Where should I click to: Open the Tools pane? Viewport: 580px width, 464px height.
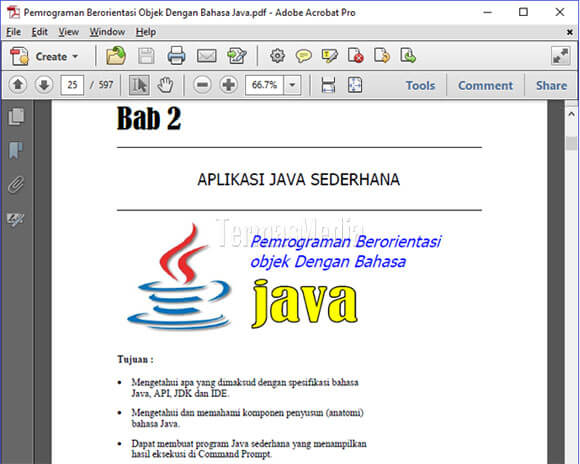click(420, 85)
